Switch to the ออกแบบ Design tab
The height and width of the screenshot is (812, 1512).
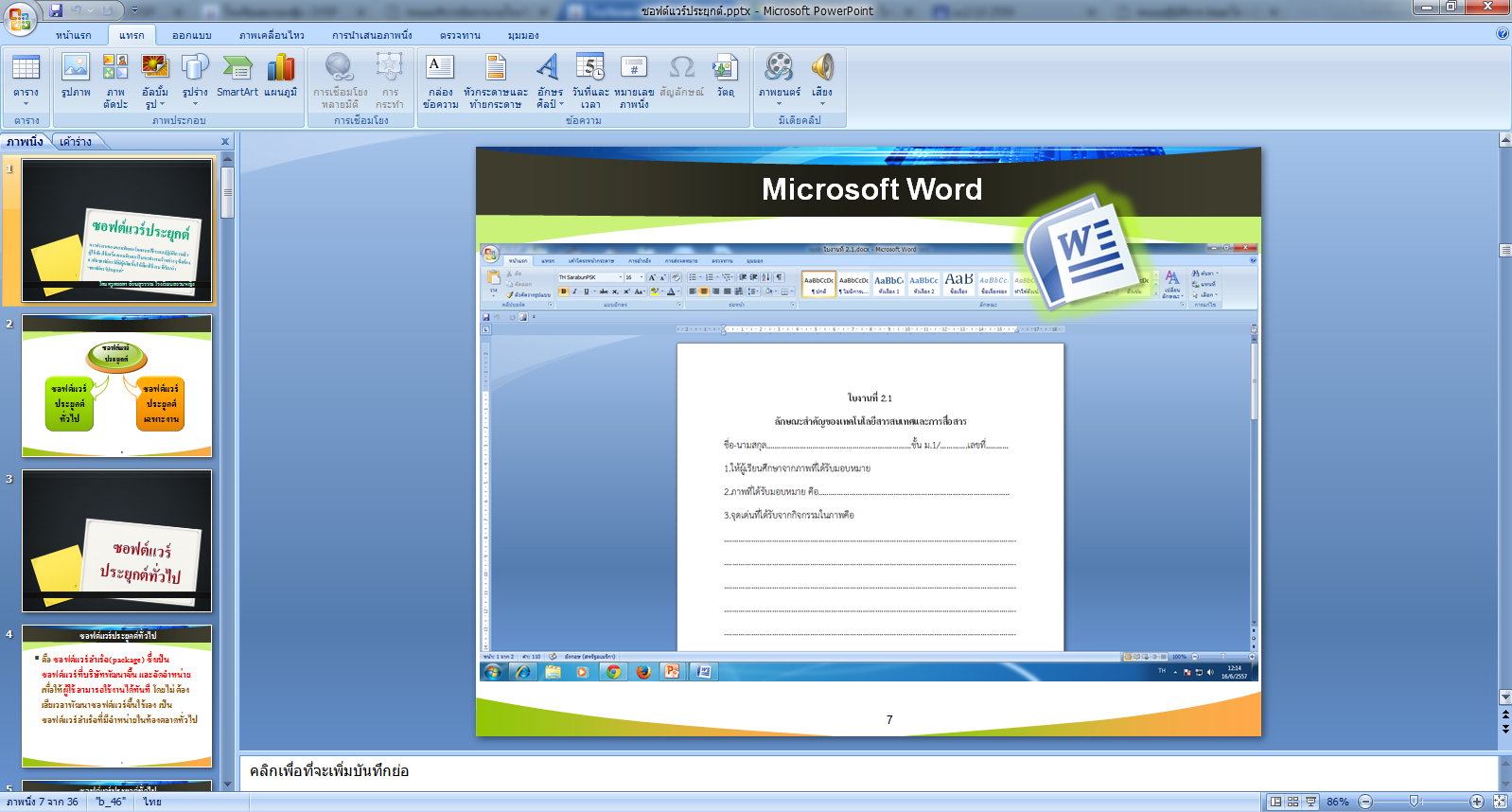191,35
